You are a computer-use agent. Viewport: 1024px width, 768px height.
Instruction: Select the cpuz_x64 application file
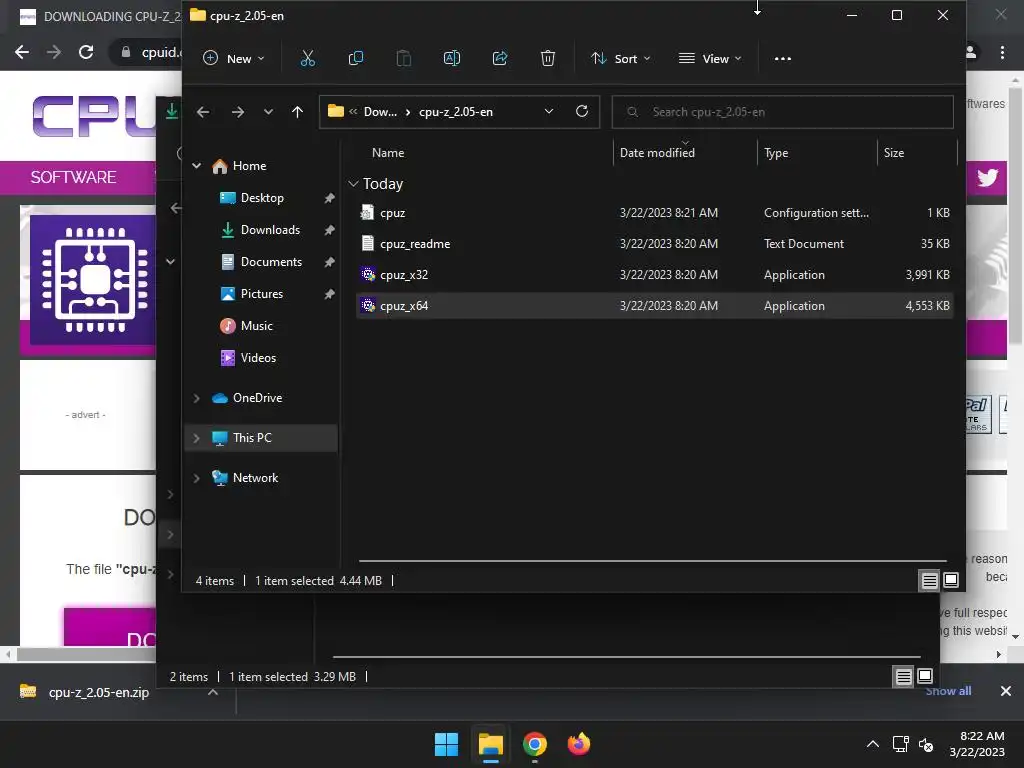point(655,306)
